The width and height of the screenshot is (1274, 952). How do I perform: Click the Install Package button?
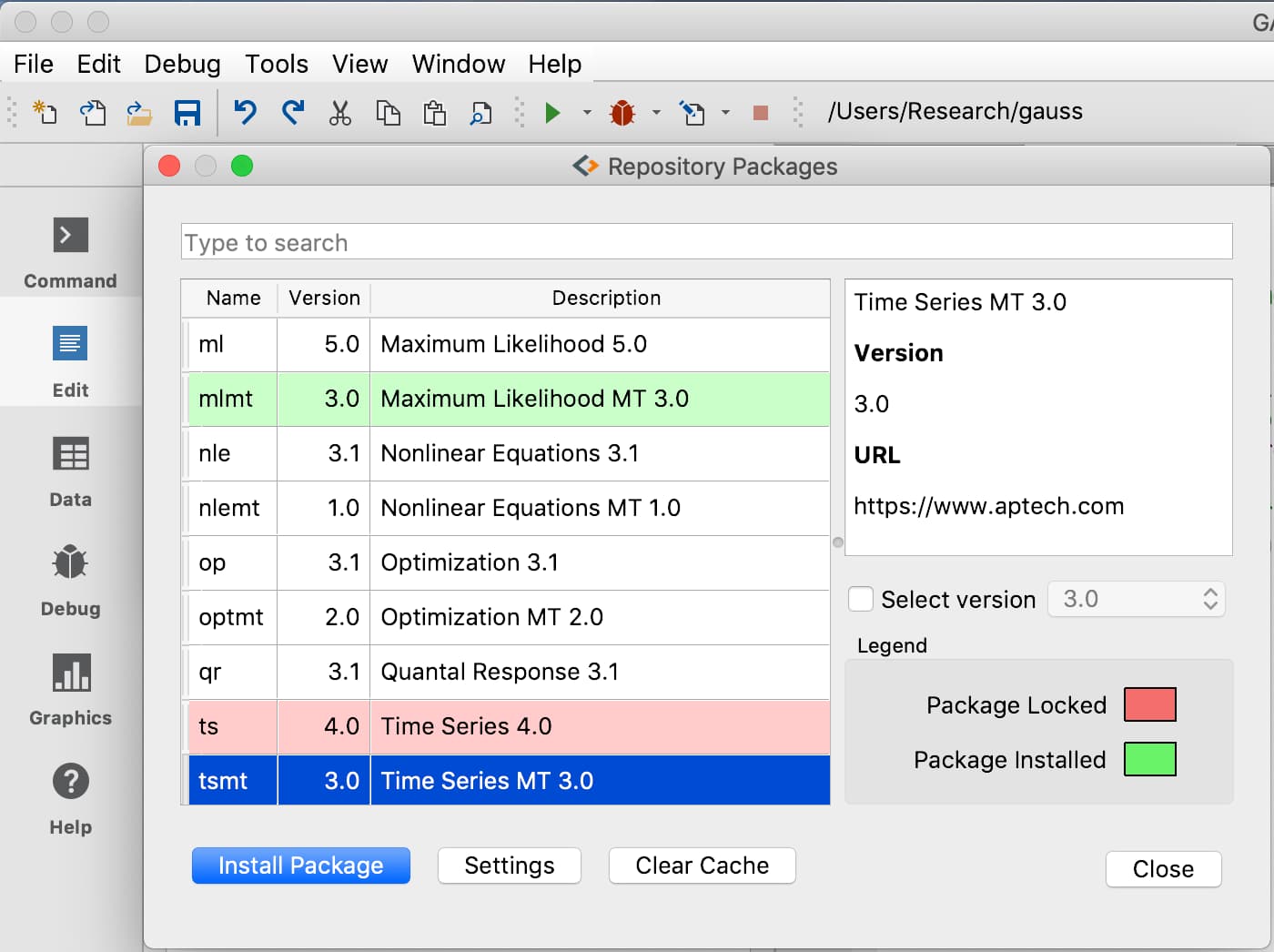(301, 866)
